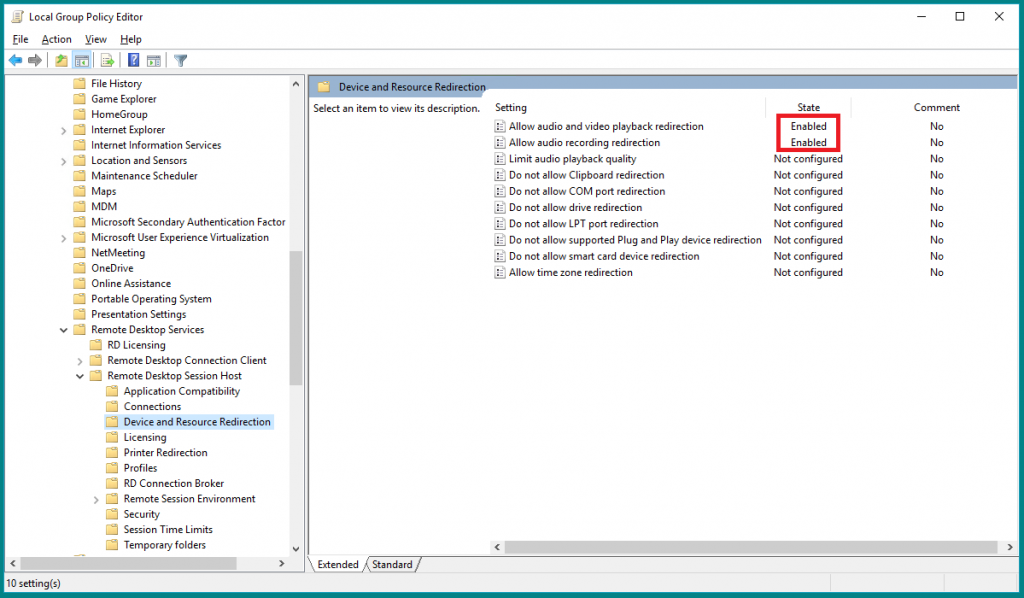The image size is (1024, 598).
Task: Click the Forward arrow toolbar icon
Action: click(x=35, y=61)
